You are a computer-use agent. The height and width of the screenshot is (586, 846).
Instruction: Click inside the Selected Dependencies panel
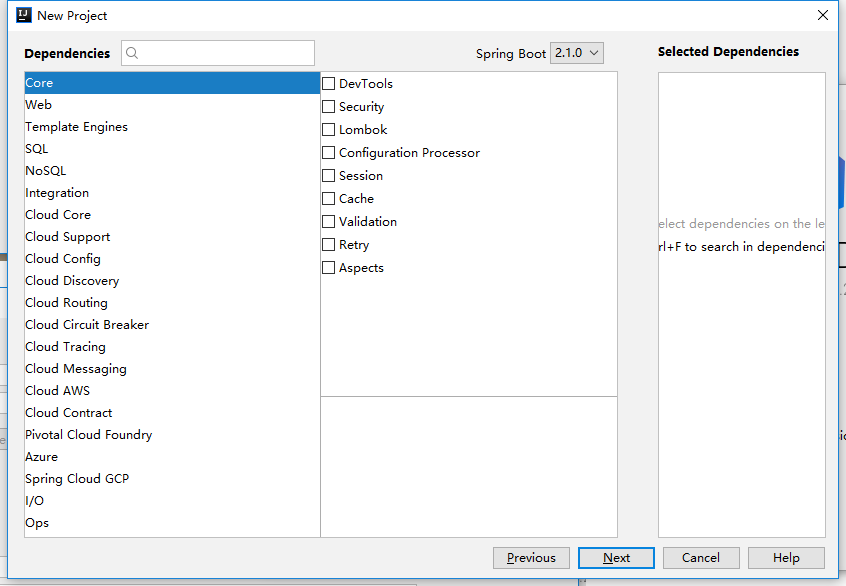pyautogui.click(x=741, y=305)
